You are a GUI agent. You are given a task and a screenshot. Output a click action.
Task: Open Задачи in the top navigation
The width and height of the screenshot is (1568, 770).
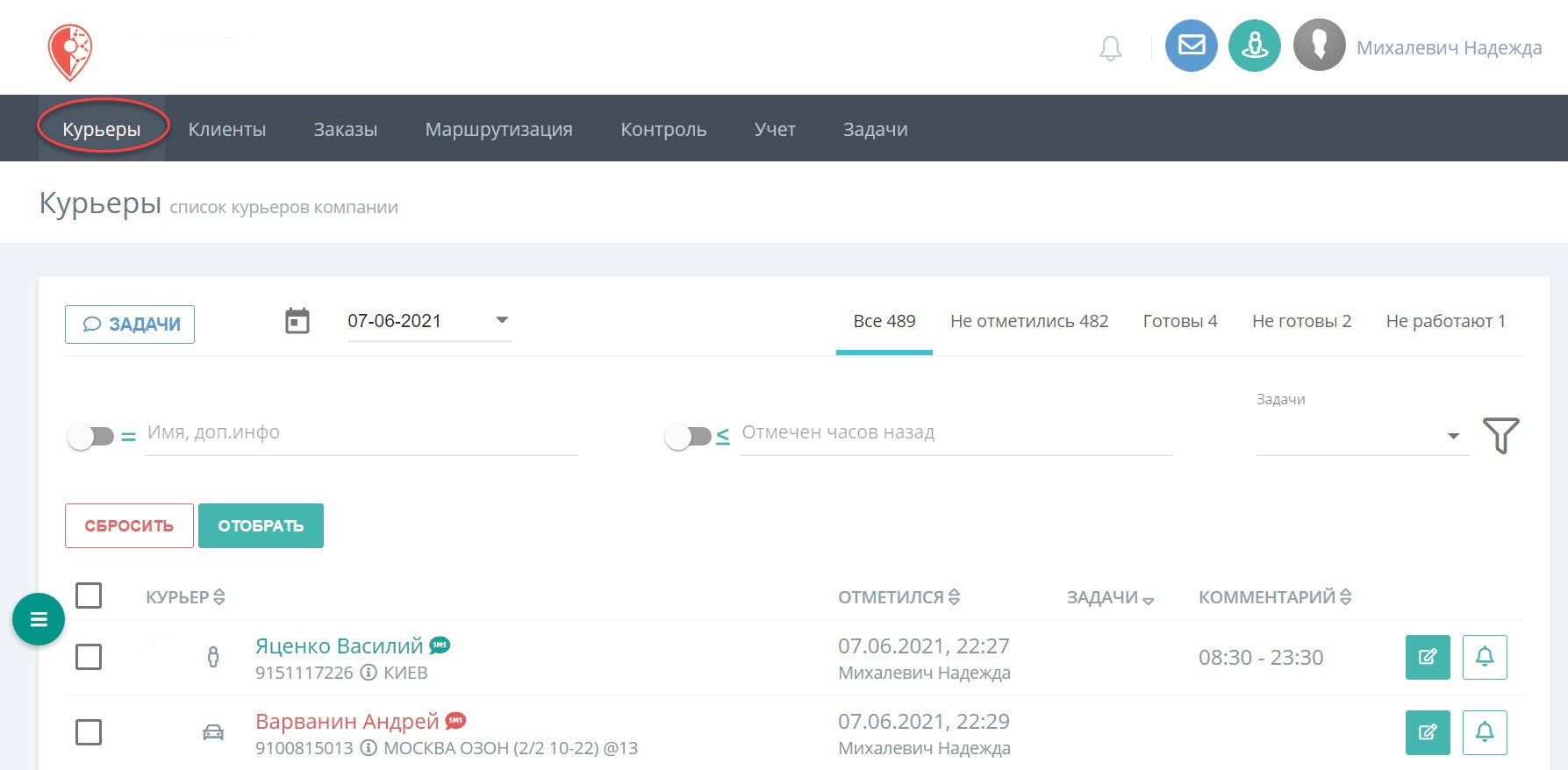pos(876,129)
